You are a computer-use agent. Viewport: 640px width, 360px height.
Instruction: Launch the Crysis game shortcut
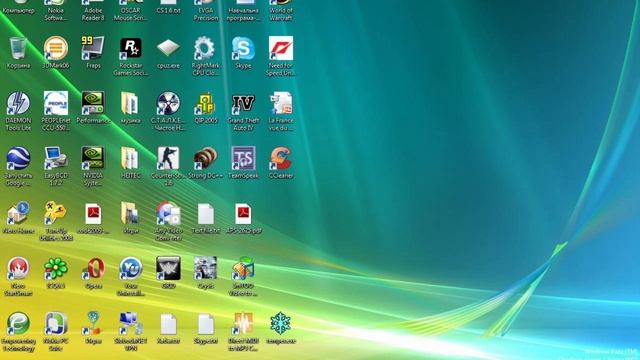205,269
